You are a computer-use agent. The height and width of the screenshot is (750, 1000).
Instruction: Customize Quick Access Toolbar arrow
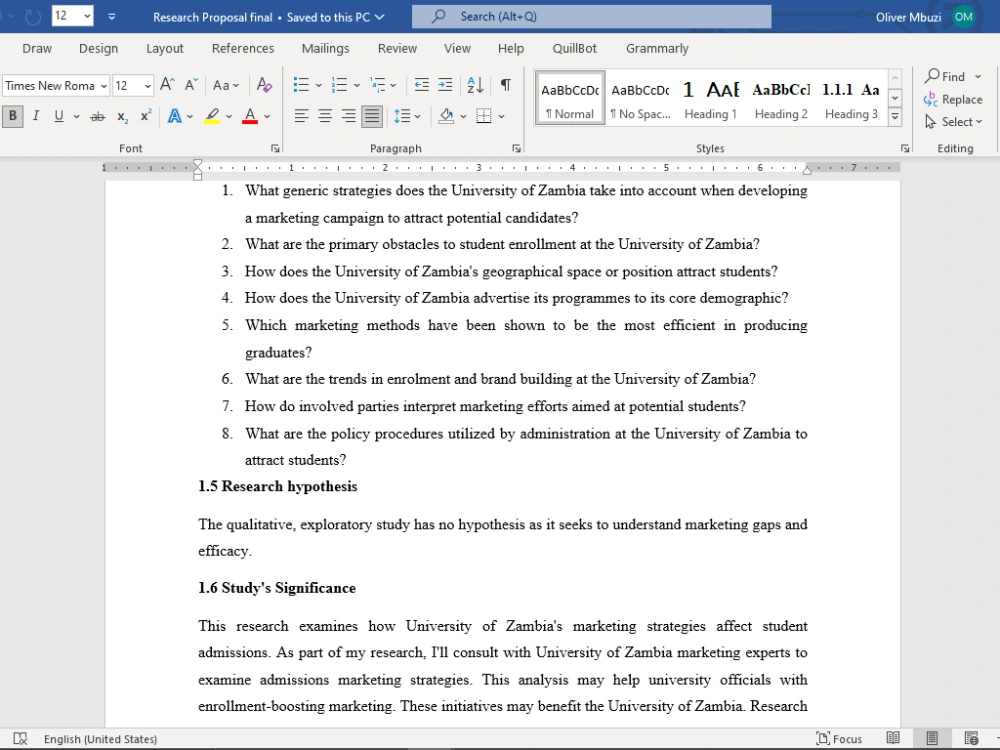(112, 17)
